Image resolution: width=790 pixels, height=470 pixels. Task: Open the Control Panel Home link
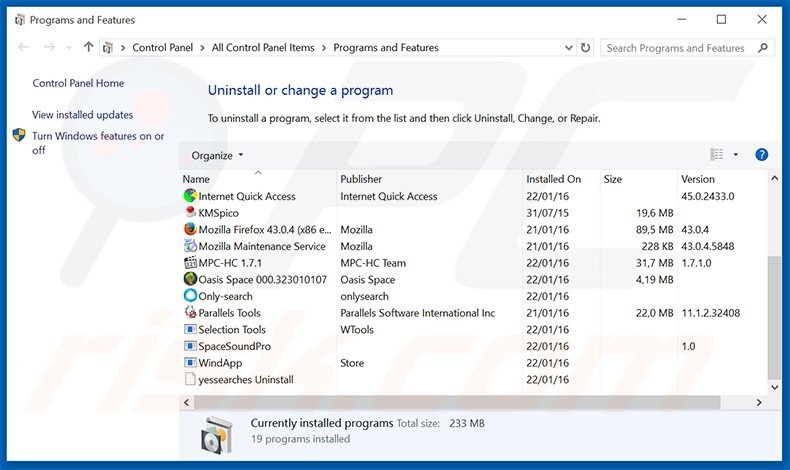coord(78,83)
